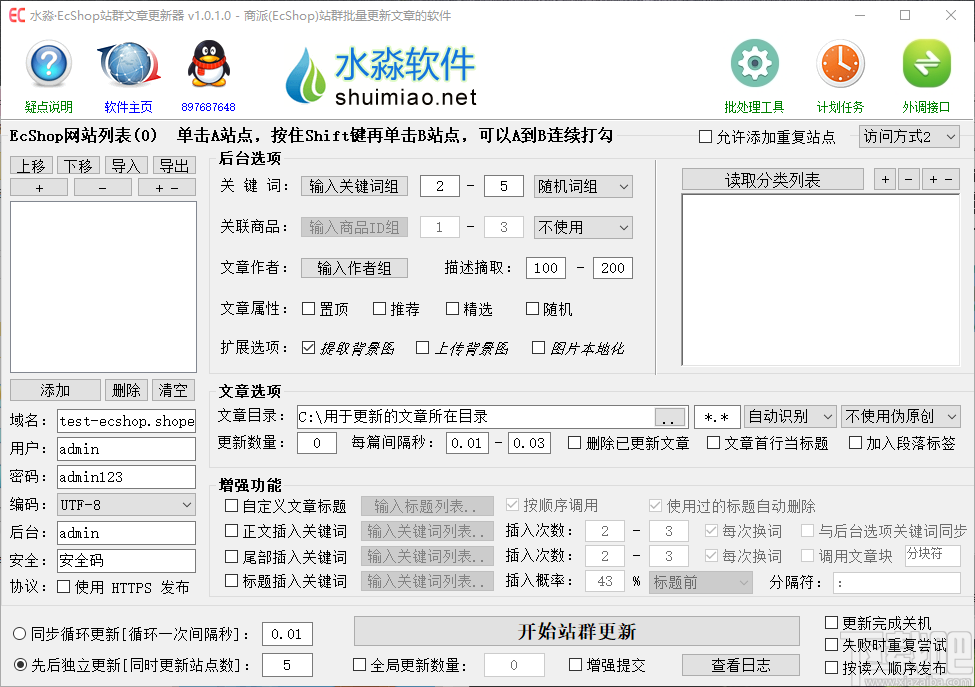
Task: Open the 批处理工具 gear icon
Action: pos(754,62)
